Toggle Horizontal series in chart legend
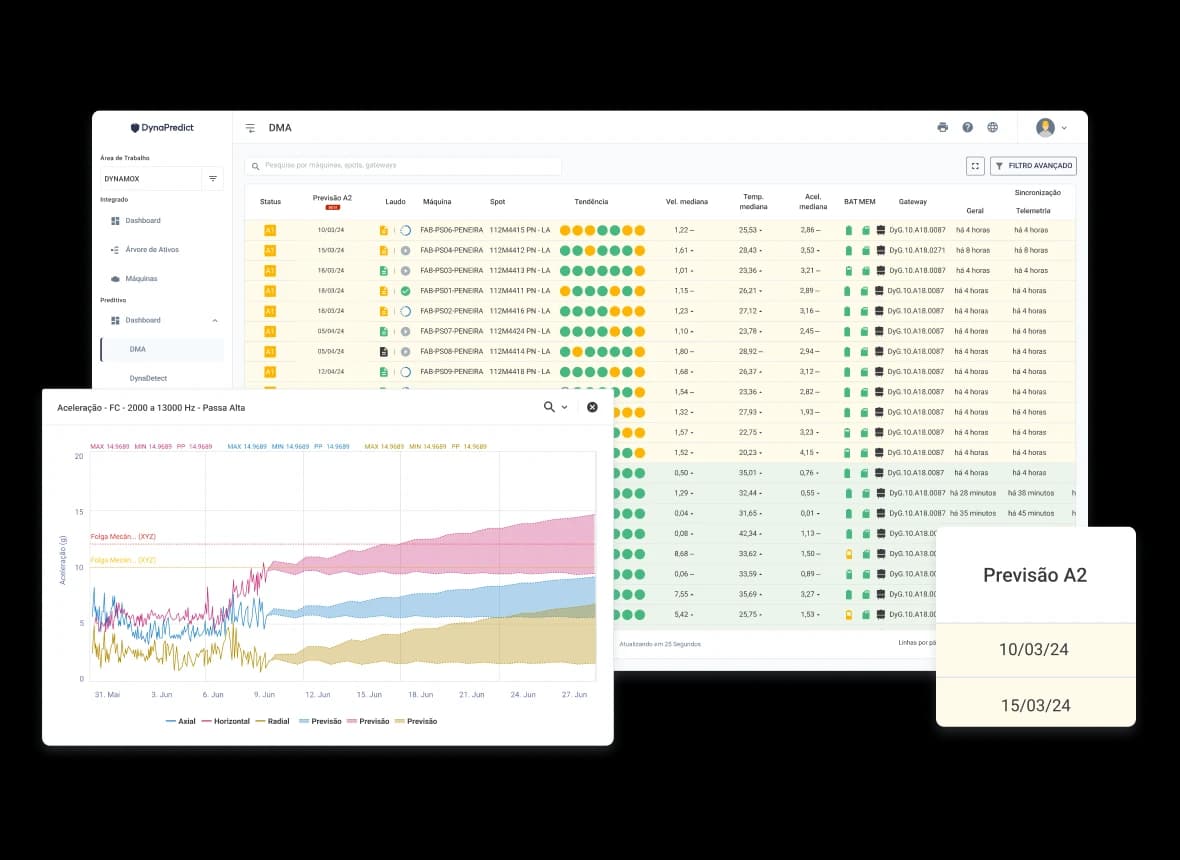 pyautogui.click(x=226, y=721)
